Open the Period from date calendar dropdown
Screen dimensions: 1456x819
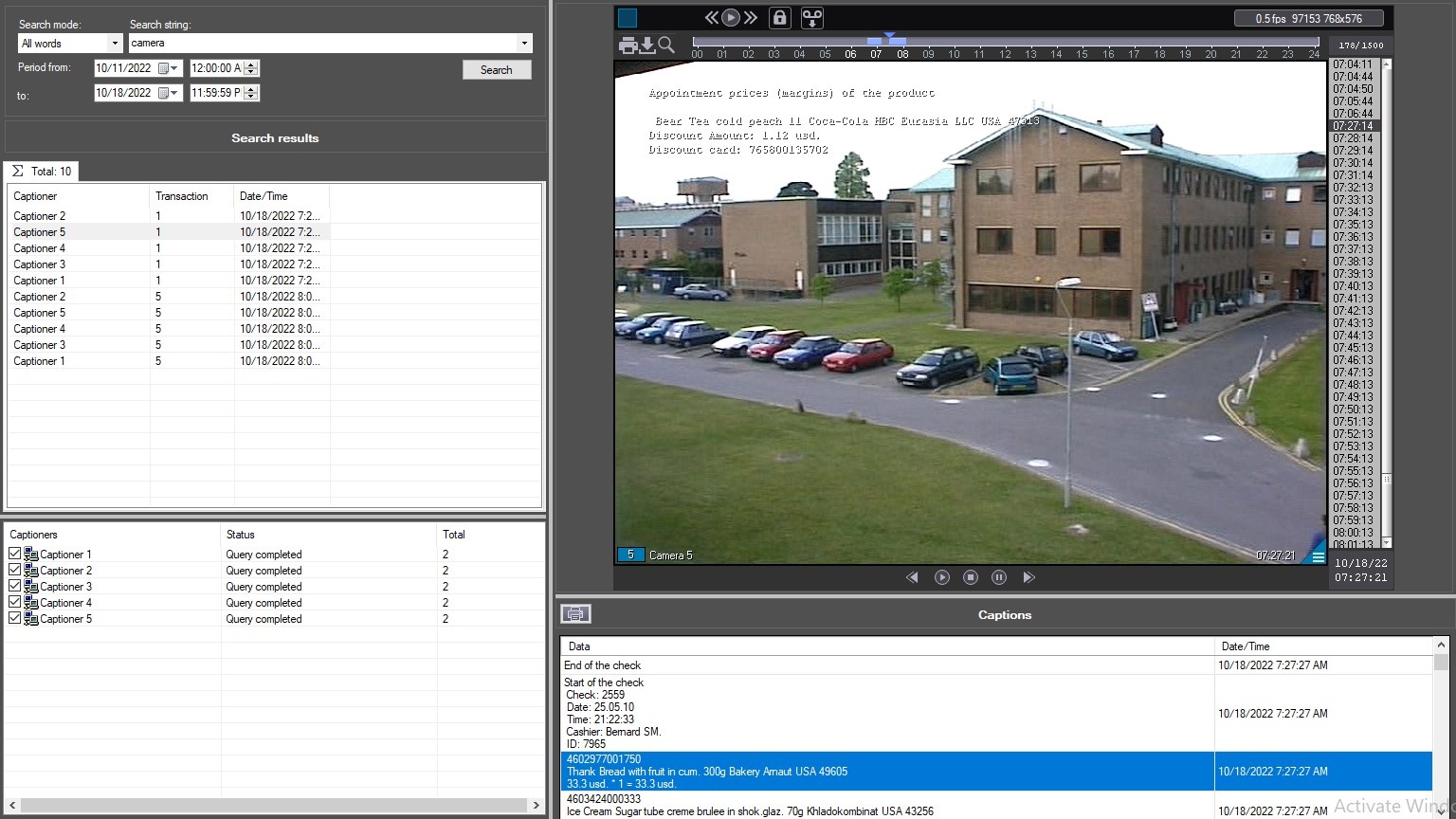tap(173, 68)
